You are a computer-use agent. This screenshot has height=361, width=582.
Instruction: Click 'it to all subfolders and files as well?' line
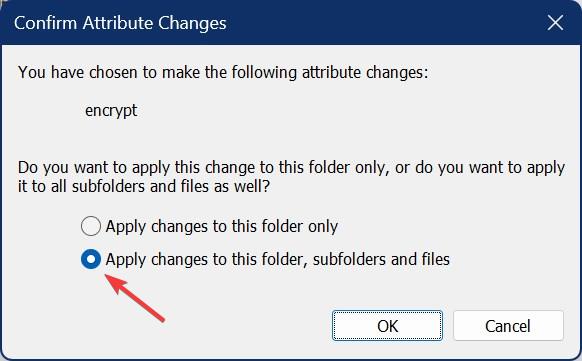(x=144, y=186)
